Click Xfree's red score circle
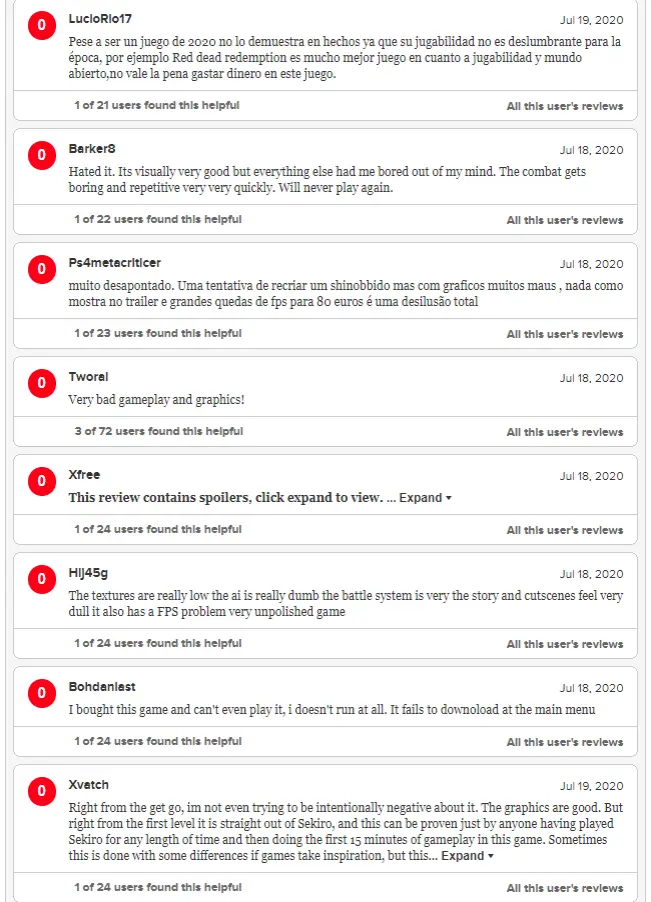 click(x=42, y=481)
